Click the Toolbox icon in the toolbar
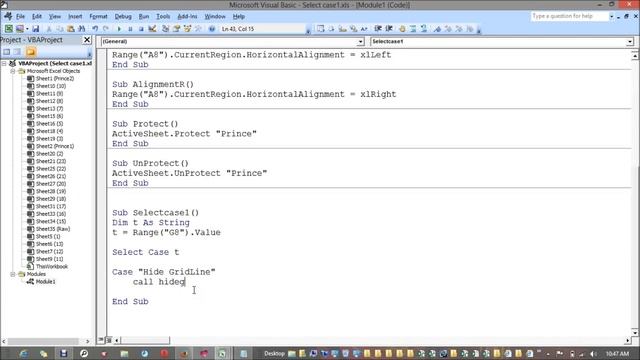The height and width of the screenshot is (360, 640). click(198, 29)
